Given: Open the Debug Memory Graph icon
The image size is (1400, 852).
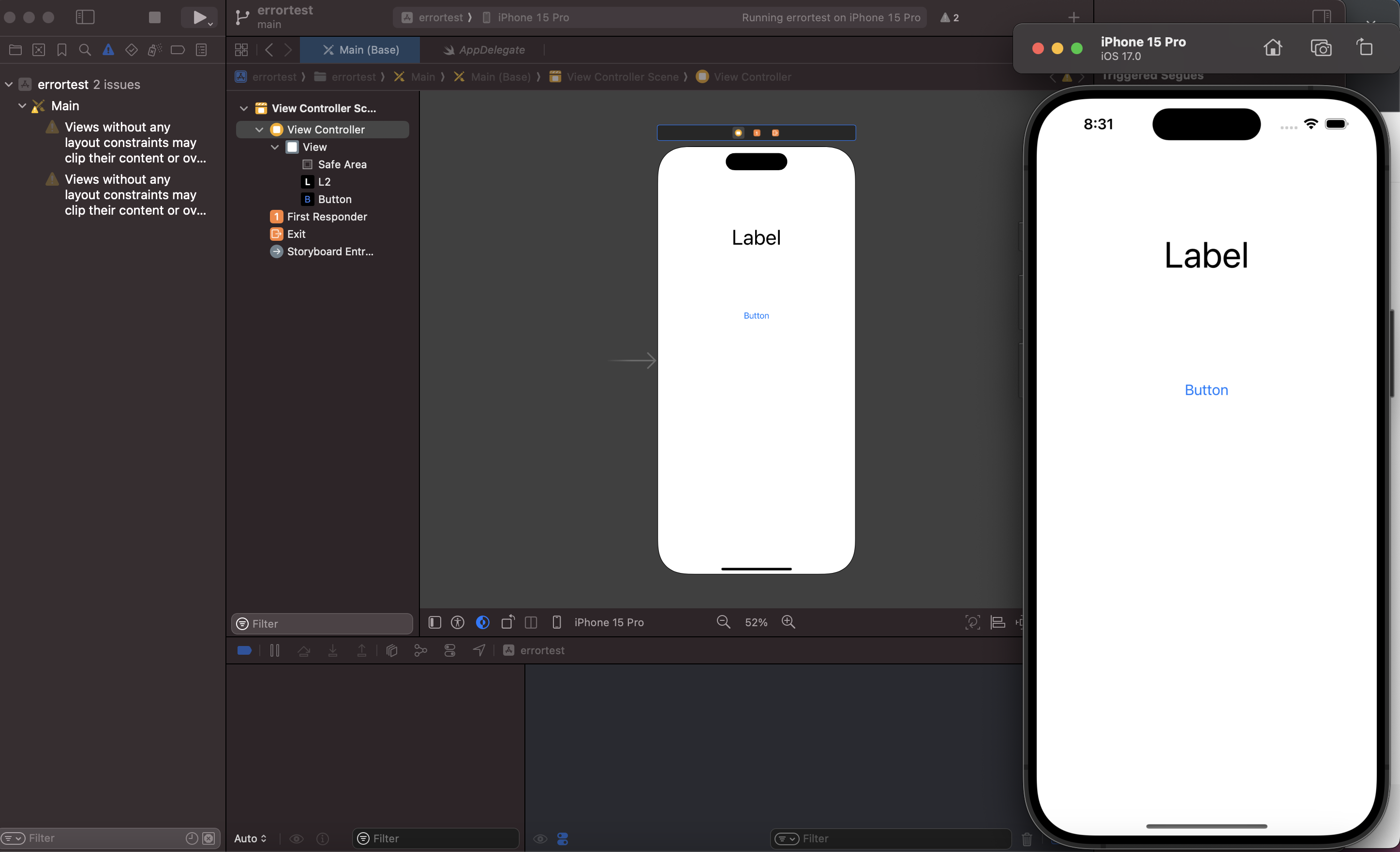Looking at the screenshot, I should click(420, 650).
